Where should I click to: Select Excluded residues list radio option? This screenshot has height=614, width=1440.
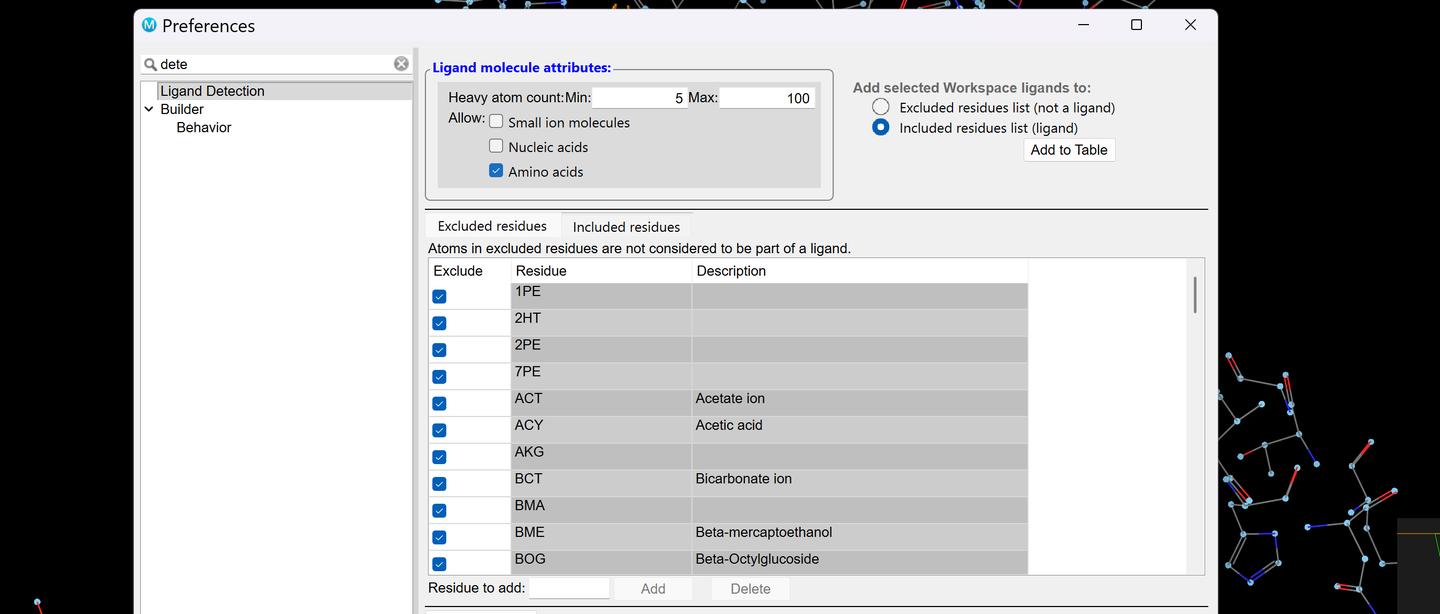point(880,107)
